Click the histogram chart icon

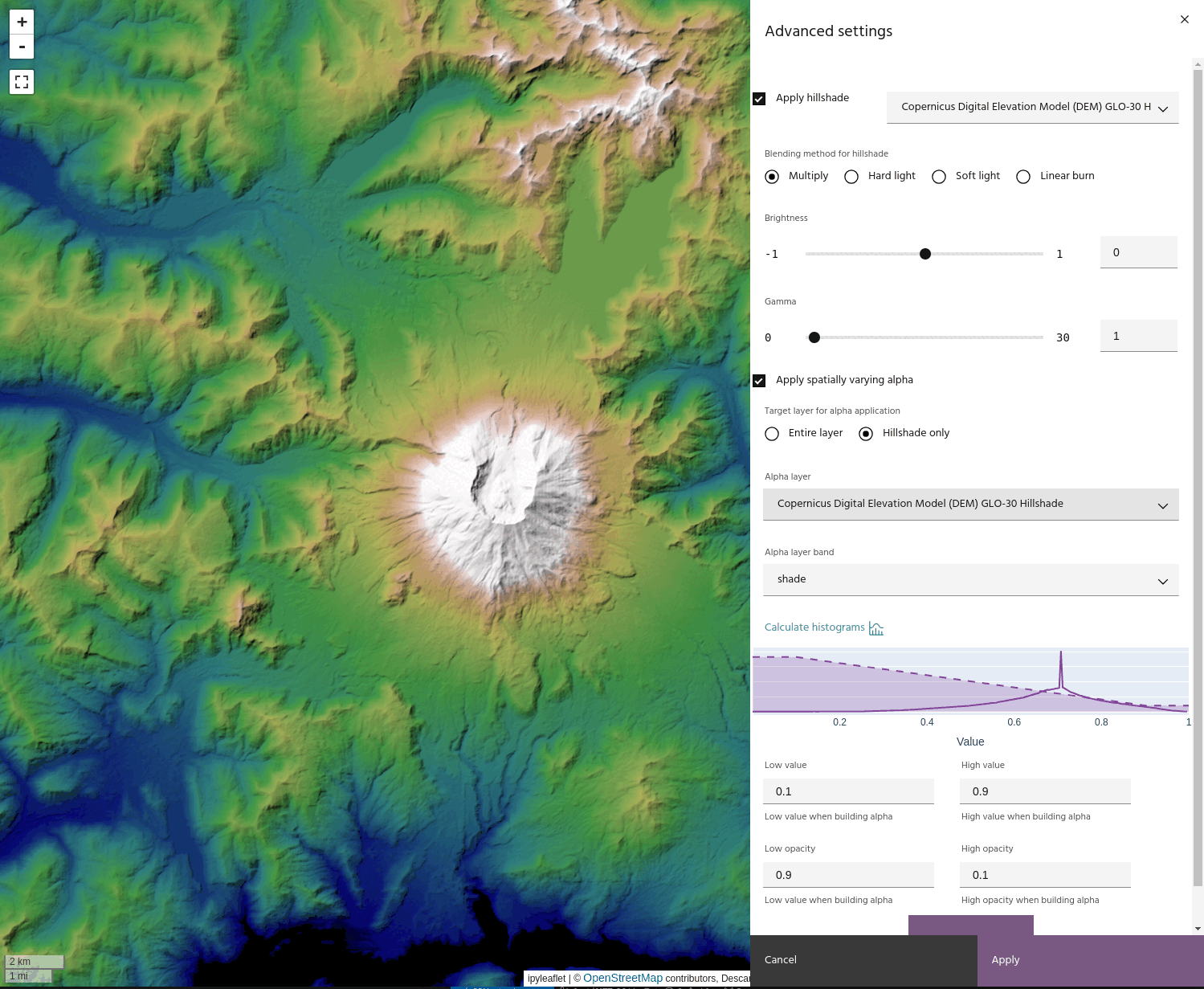pyautogui.click(x=876, y=628)
